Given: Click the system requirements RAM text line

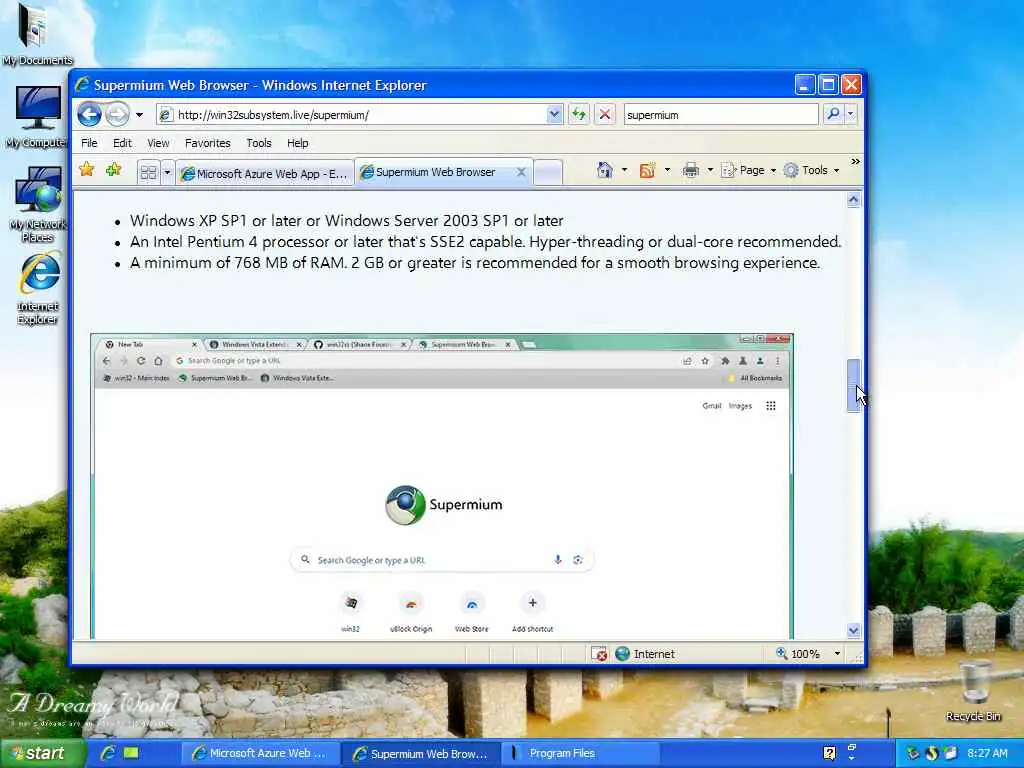Looking at the screenshot, I should [x=475, y=263].
